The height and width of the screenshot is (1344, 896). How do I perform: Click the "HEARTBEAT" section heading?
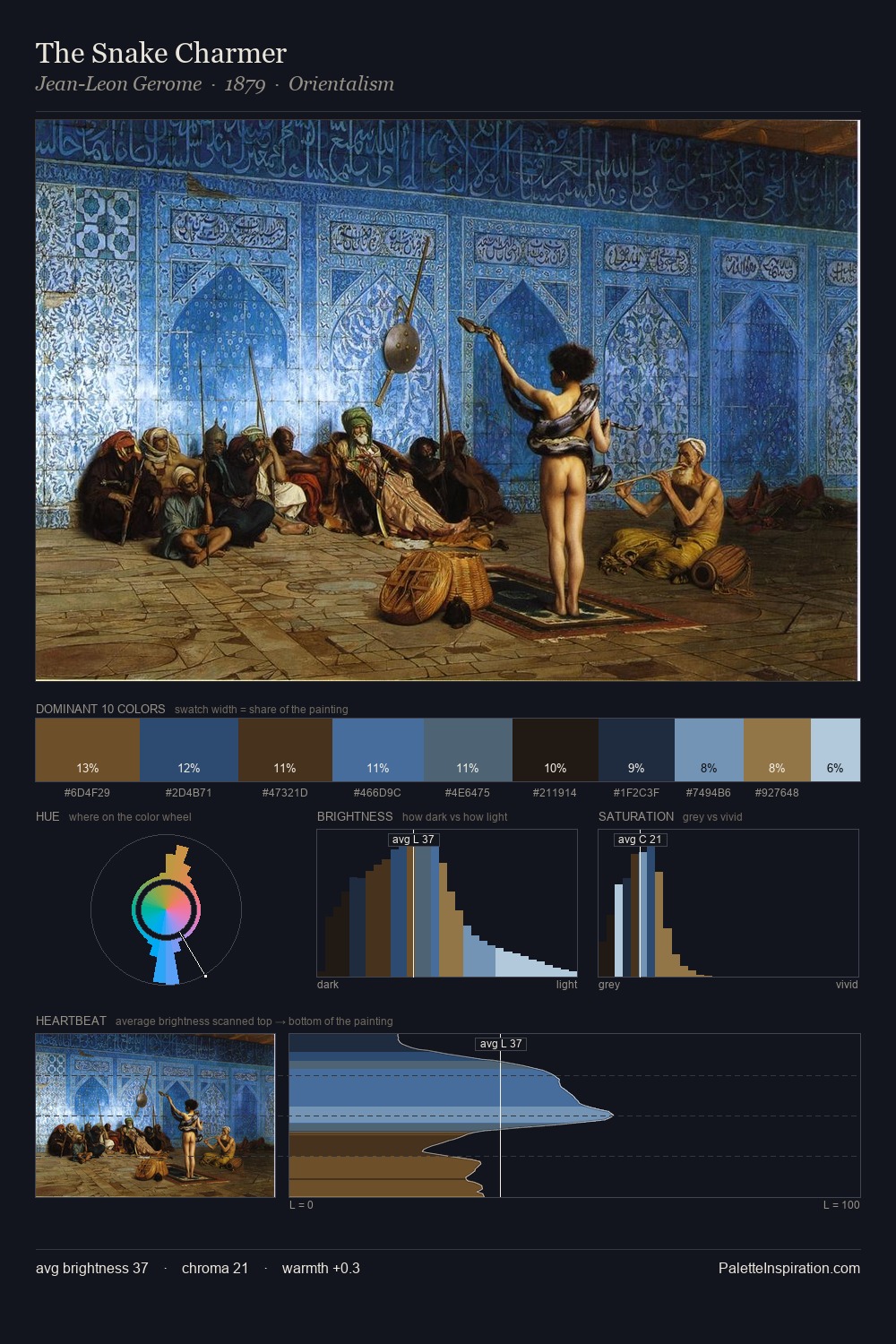pos(71,1021)
